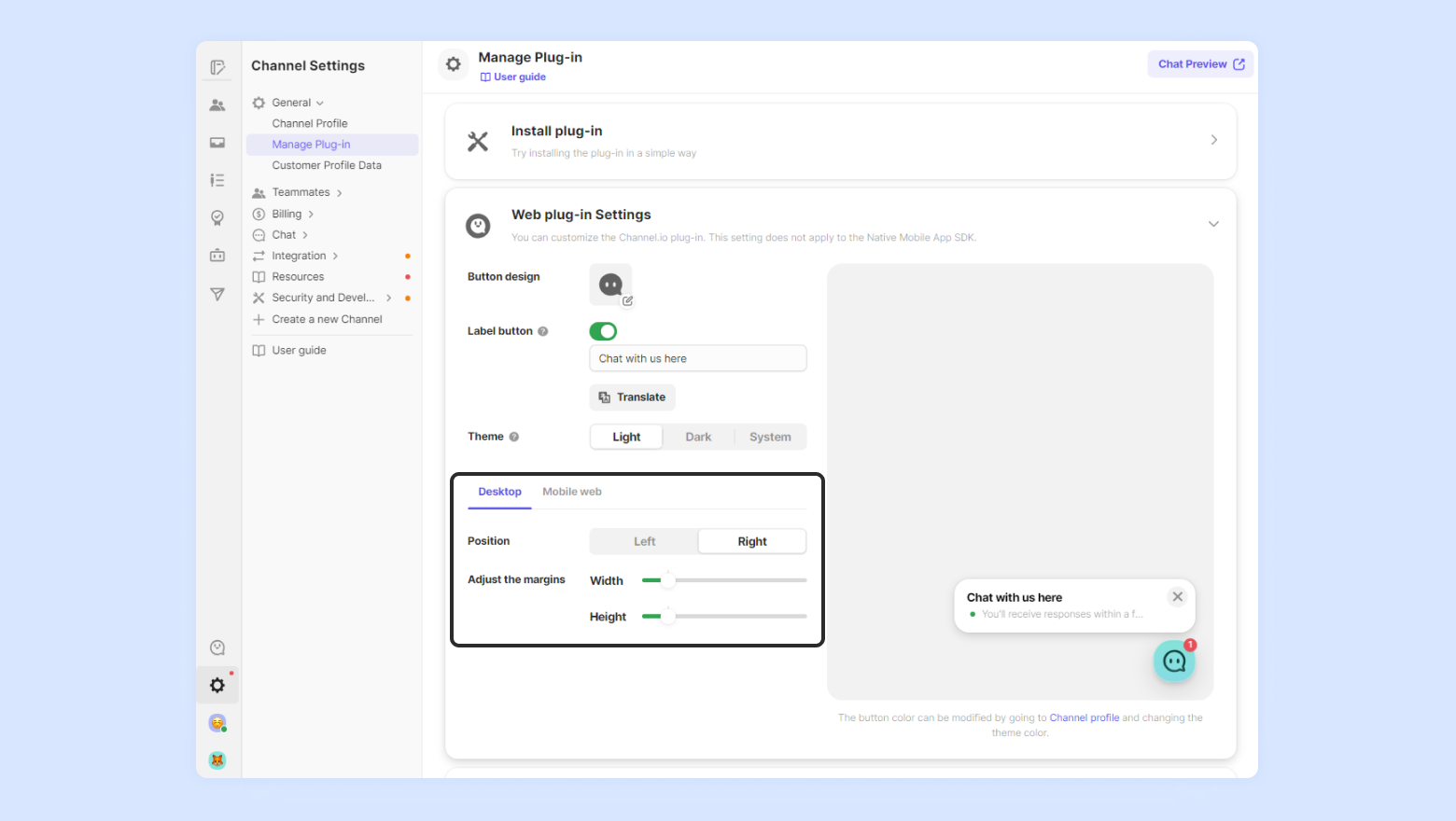Toggle the Label button switch off

603,331
